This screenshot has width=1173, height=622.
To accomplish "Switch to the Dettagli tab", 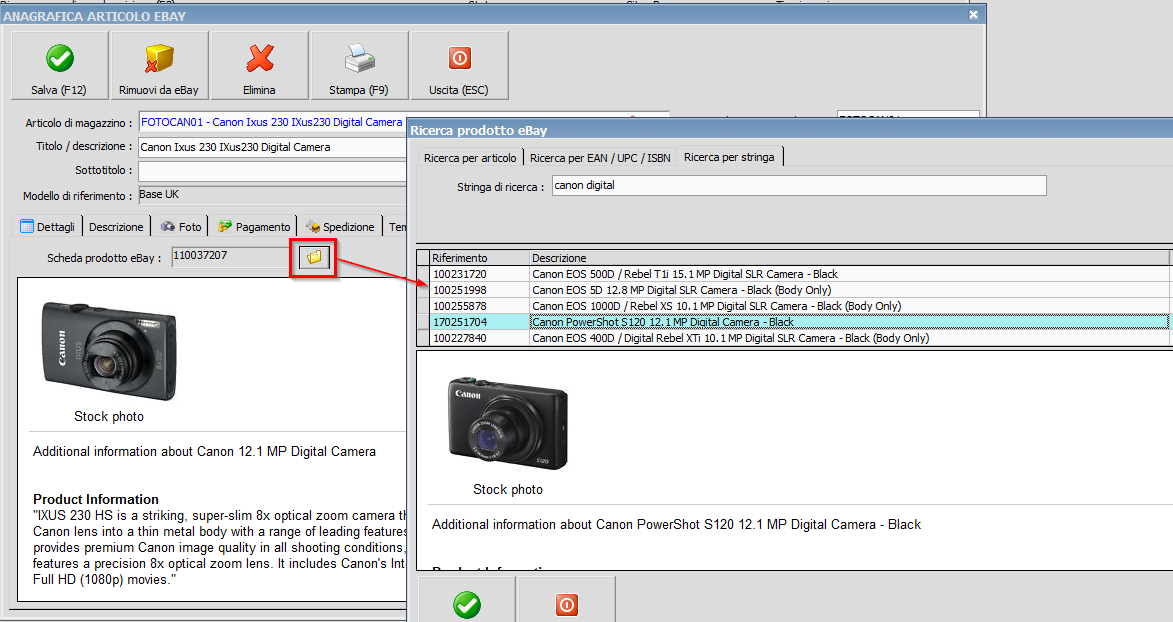I will point(47,226).
